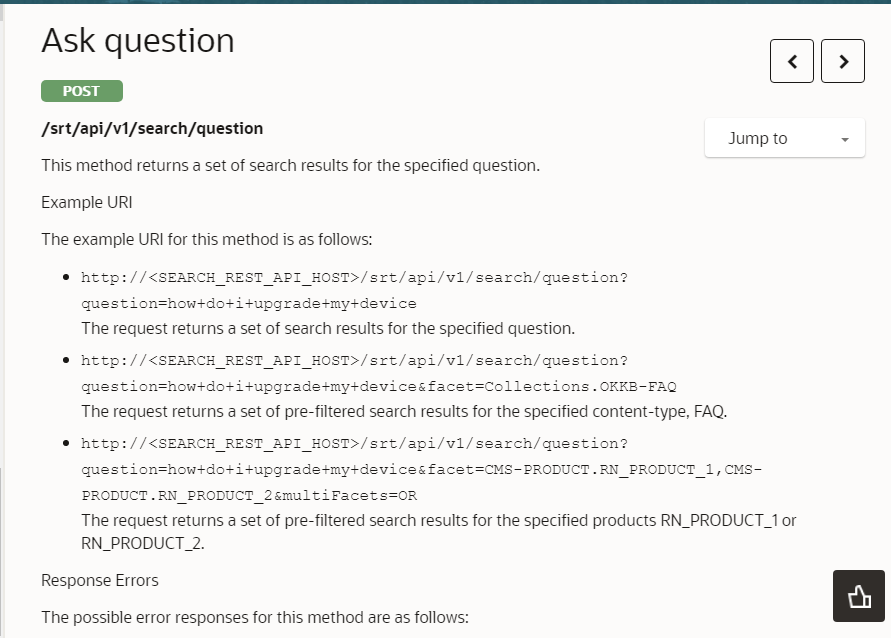Click the Ask question heading
The image size is (891, 638).
(x=138, y=41)
